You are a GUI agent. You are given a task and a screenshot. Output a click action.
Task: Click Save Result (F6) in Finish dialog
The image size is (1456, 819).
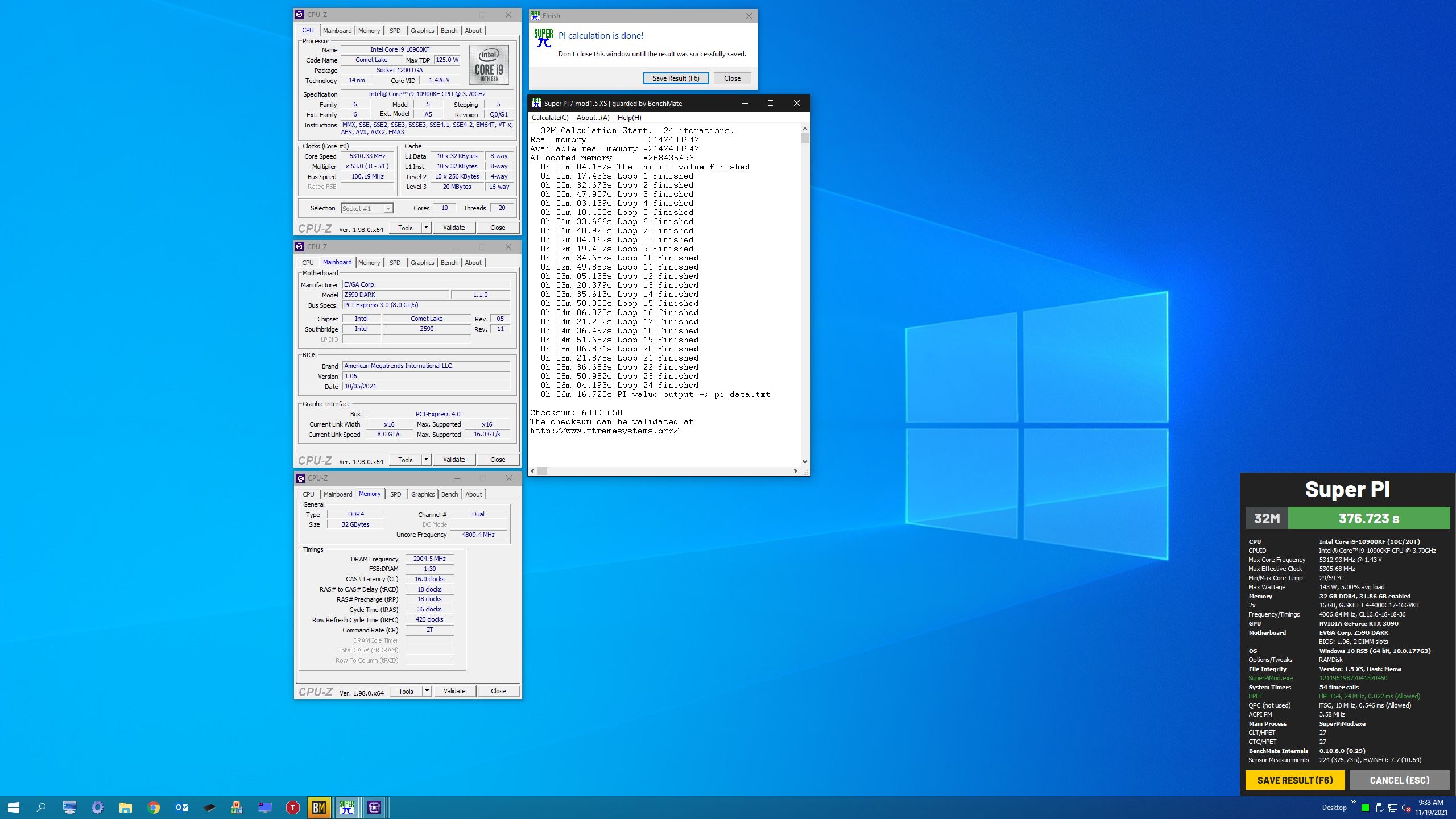coord(676,78)
